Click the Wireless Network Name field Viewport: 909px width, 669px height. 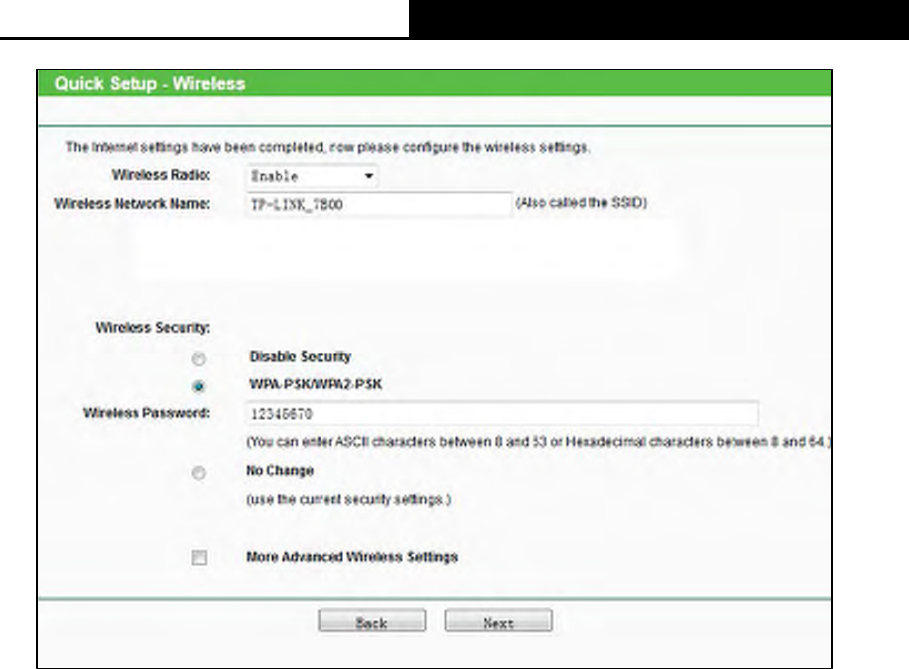tap(380, 204)
